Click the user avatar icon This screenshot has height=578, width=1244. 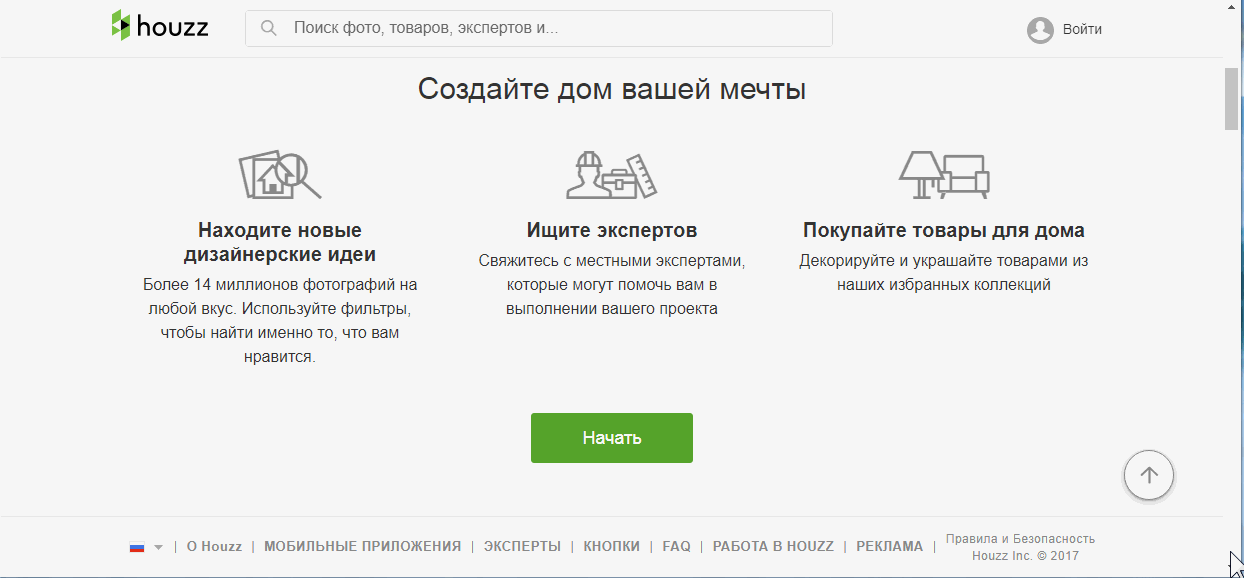tap(1040, 30)
